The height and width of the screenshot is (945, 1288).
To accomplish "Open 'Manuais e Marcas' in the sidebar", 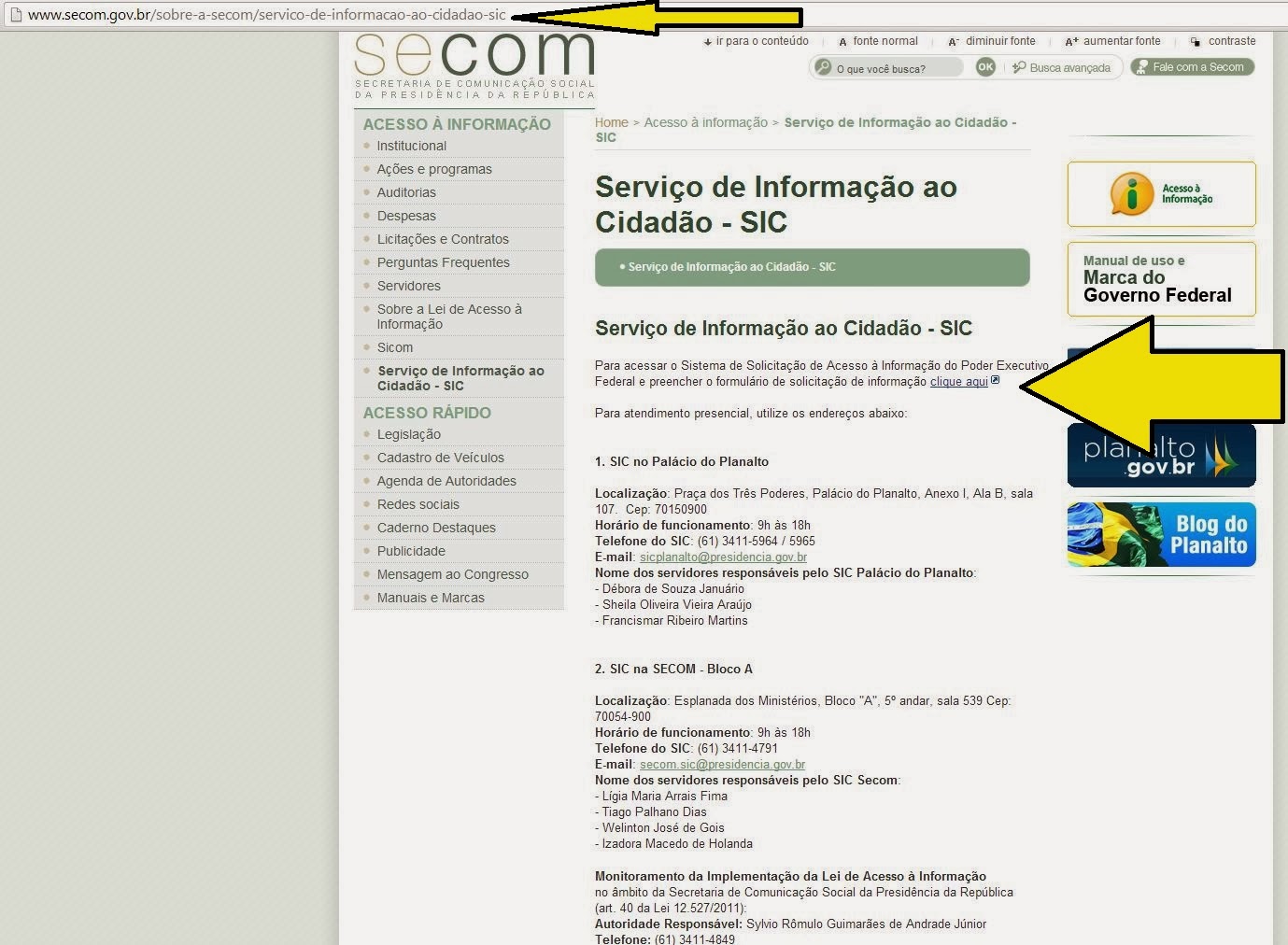I will [x=431, y=598].
